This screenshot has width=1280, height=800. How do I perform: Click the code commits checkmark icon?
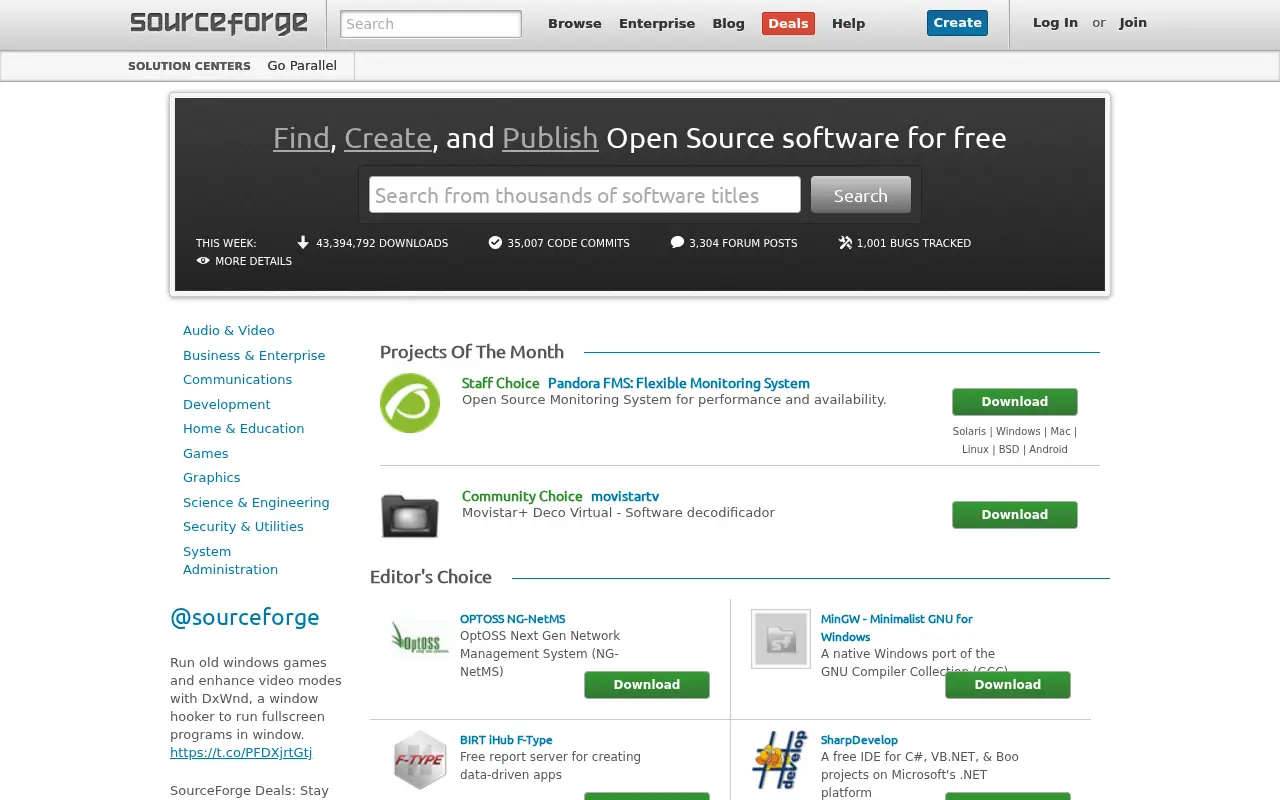tap(495, 242)
